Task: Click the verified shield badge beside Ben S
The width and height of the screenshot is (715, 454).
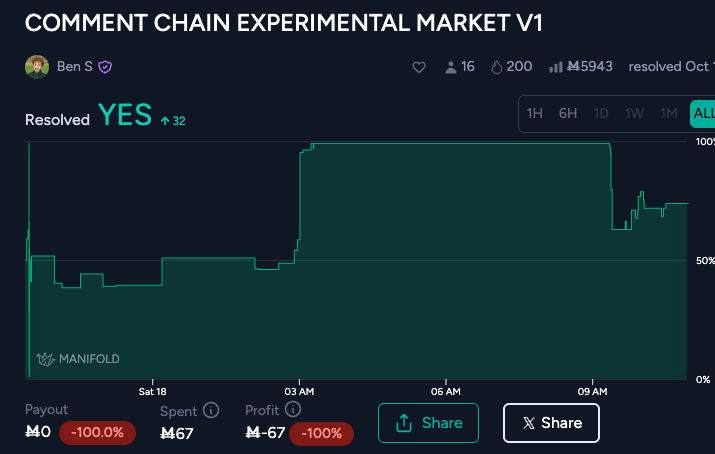Action: coord(105,67)
